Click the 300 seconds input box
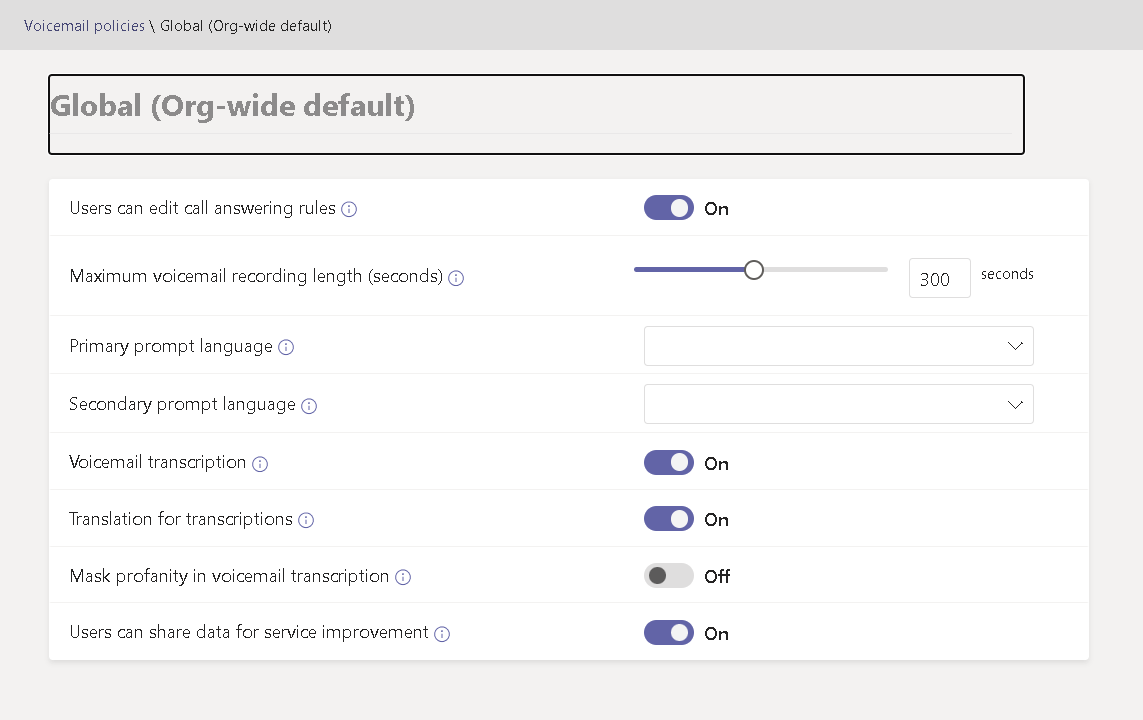 pyautogui.click(x=939, y=279)
